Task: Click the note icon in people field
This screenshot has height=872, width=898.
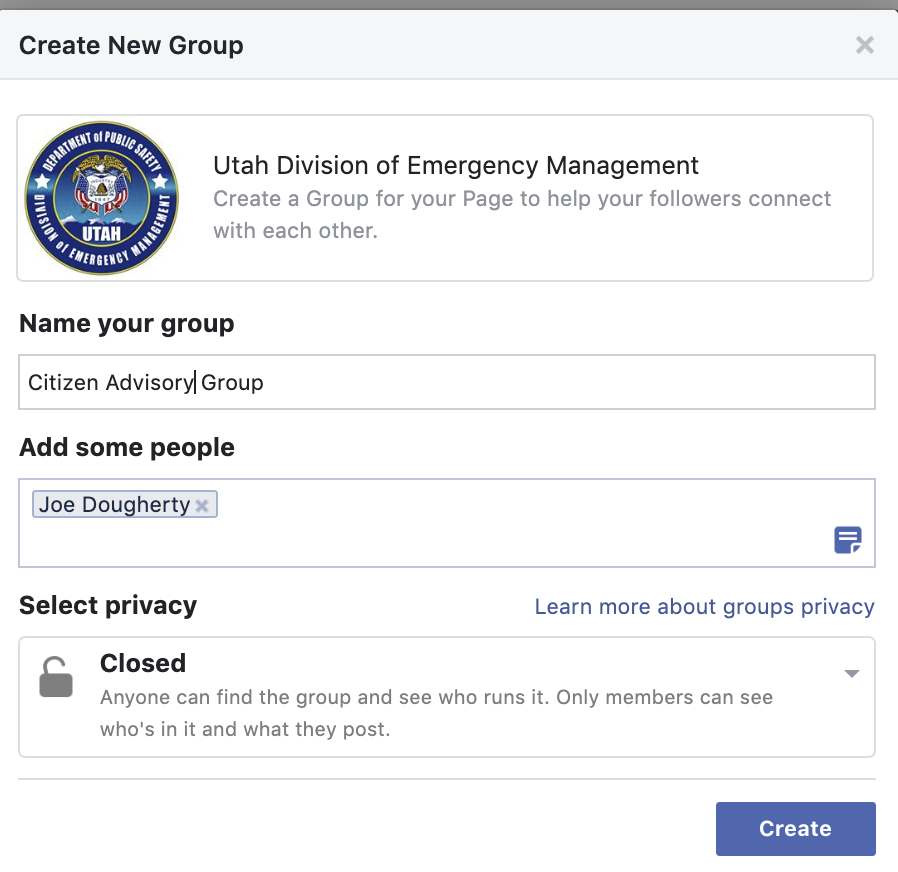Action: click(847, 540)
